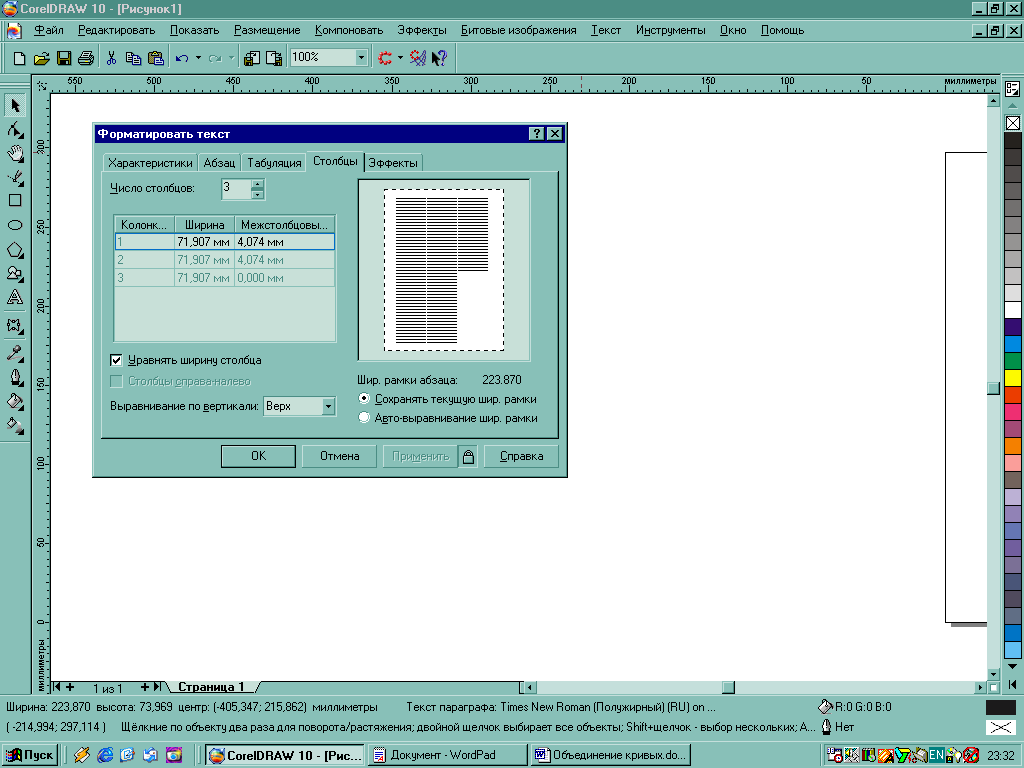
Task: Pick the green color swatch
Action: (x=1012, y=360)
